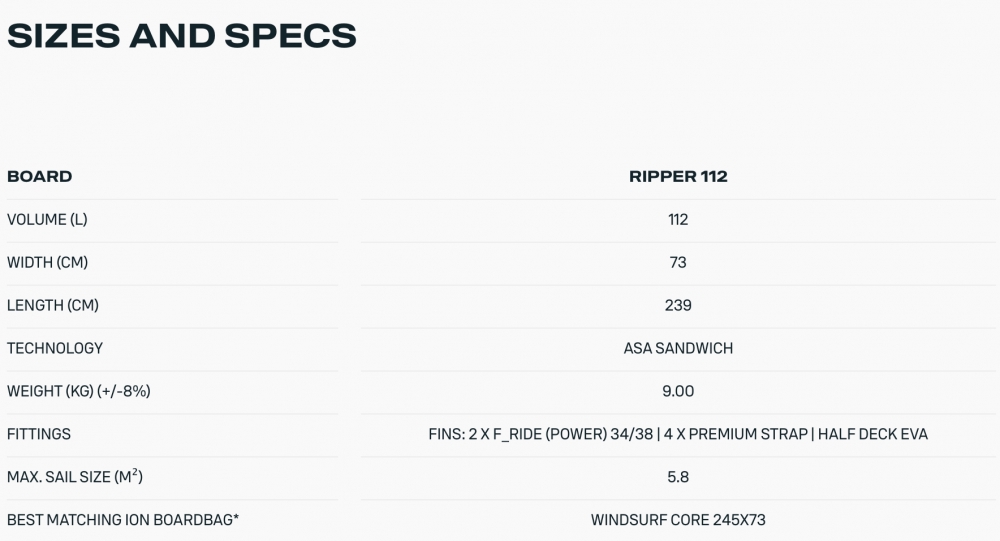Click the max sail size value 5.8
This screenshot has width=1000, height=541.
pyautogui.click(x=678, y=478)
